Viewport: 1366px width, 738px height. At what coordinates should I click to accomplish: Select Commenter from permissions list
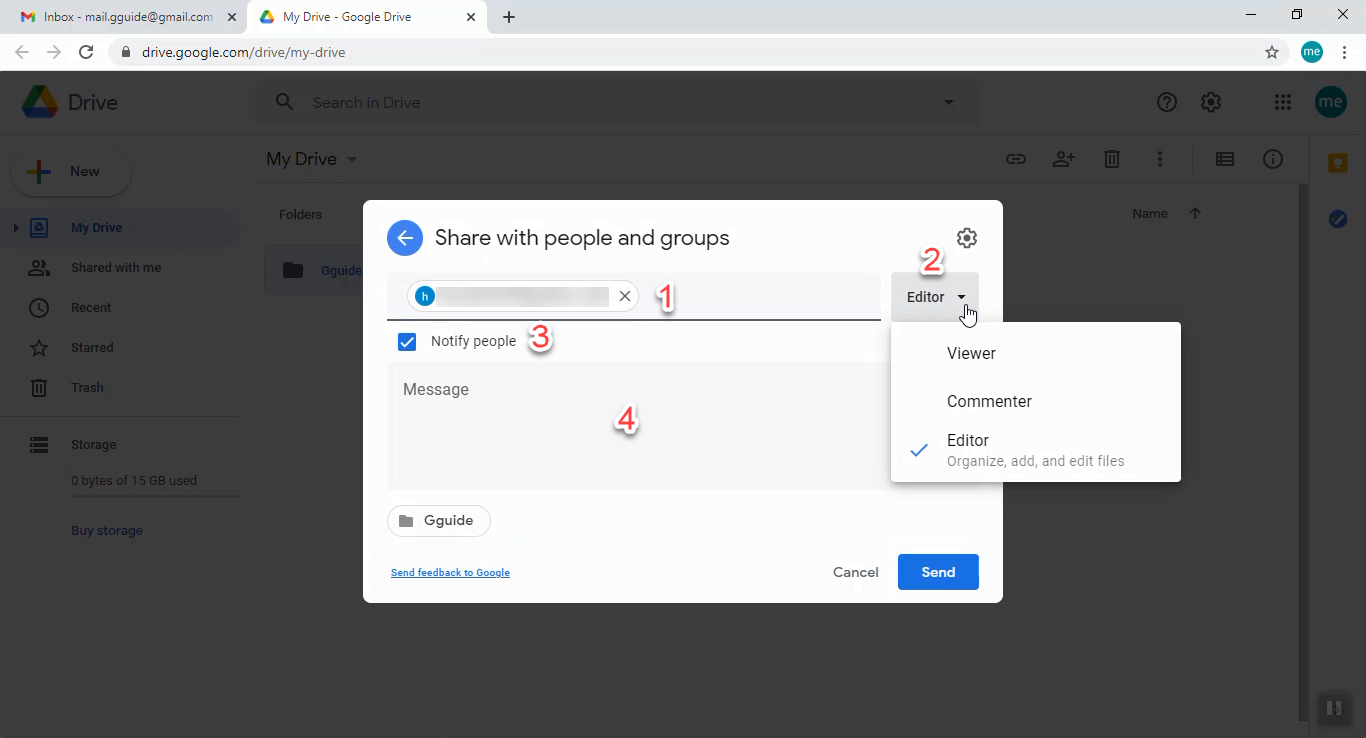(988, 401)
